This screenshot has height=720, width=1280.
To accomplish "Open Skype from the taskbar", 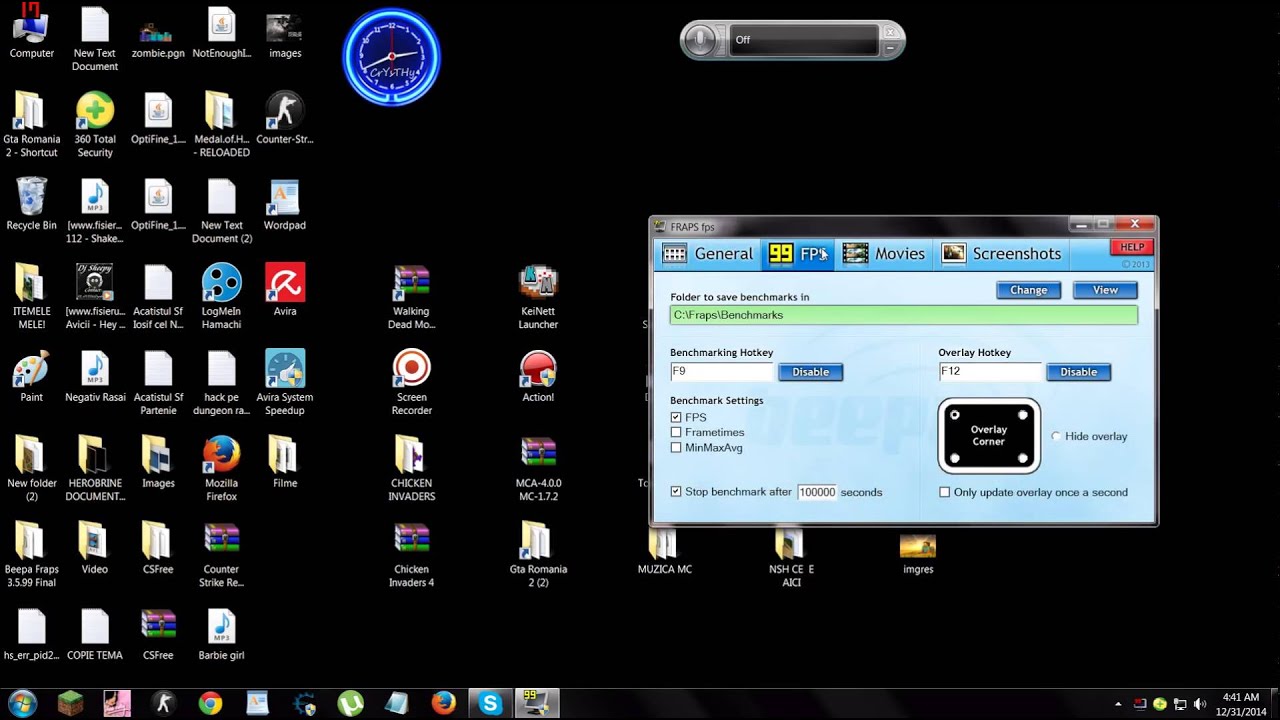I will [490, 703].
